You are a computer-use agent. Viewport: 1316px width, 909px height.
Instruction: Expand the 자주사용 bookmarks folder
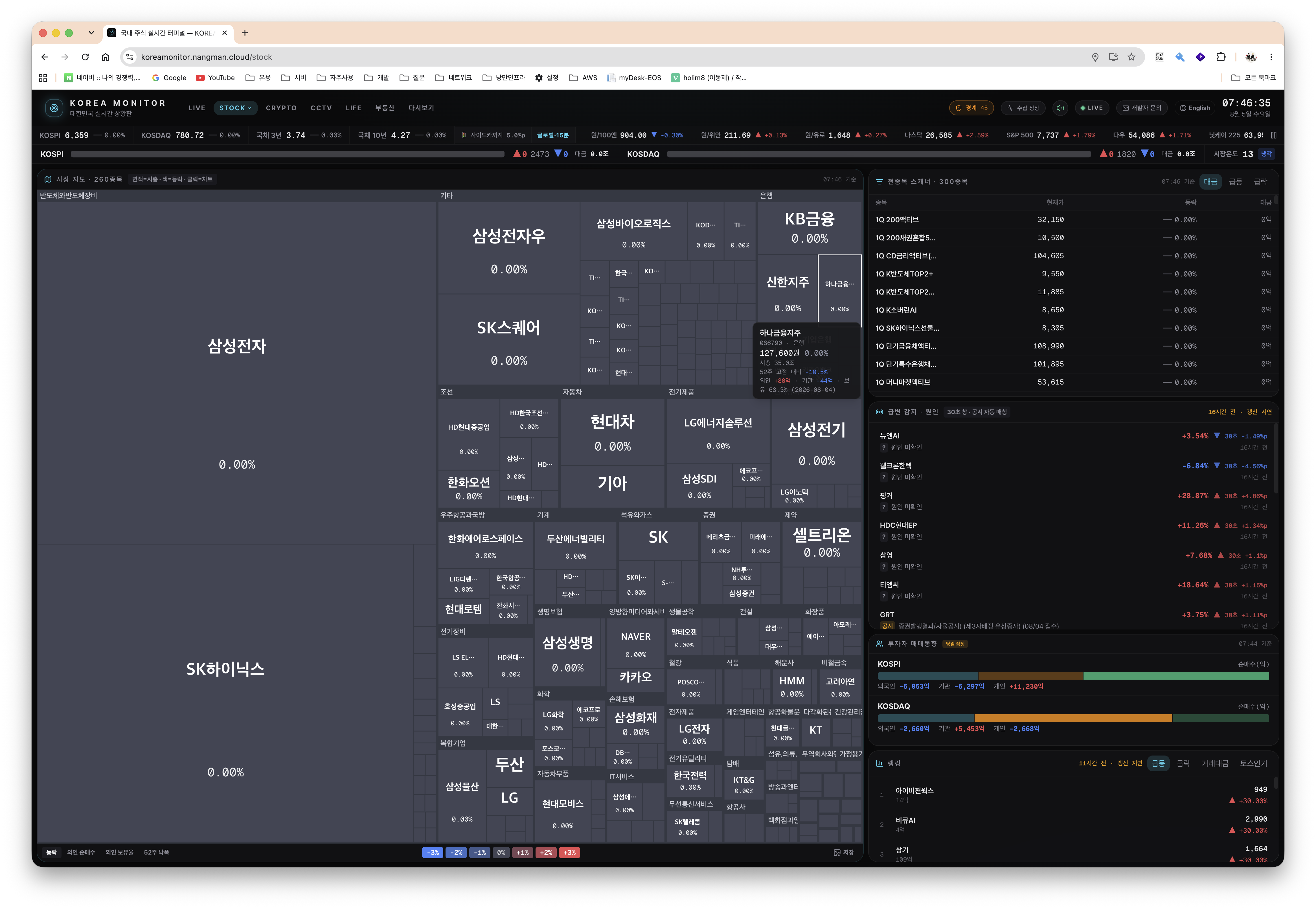335,78
